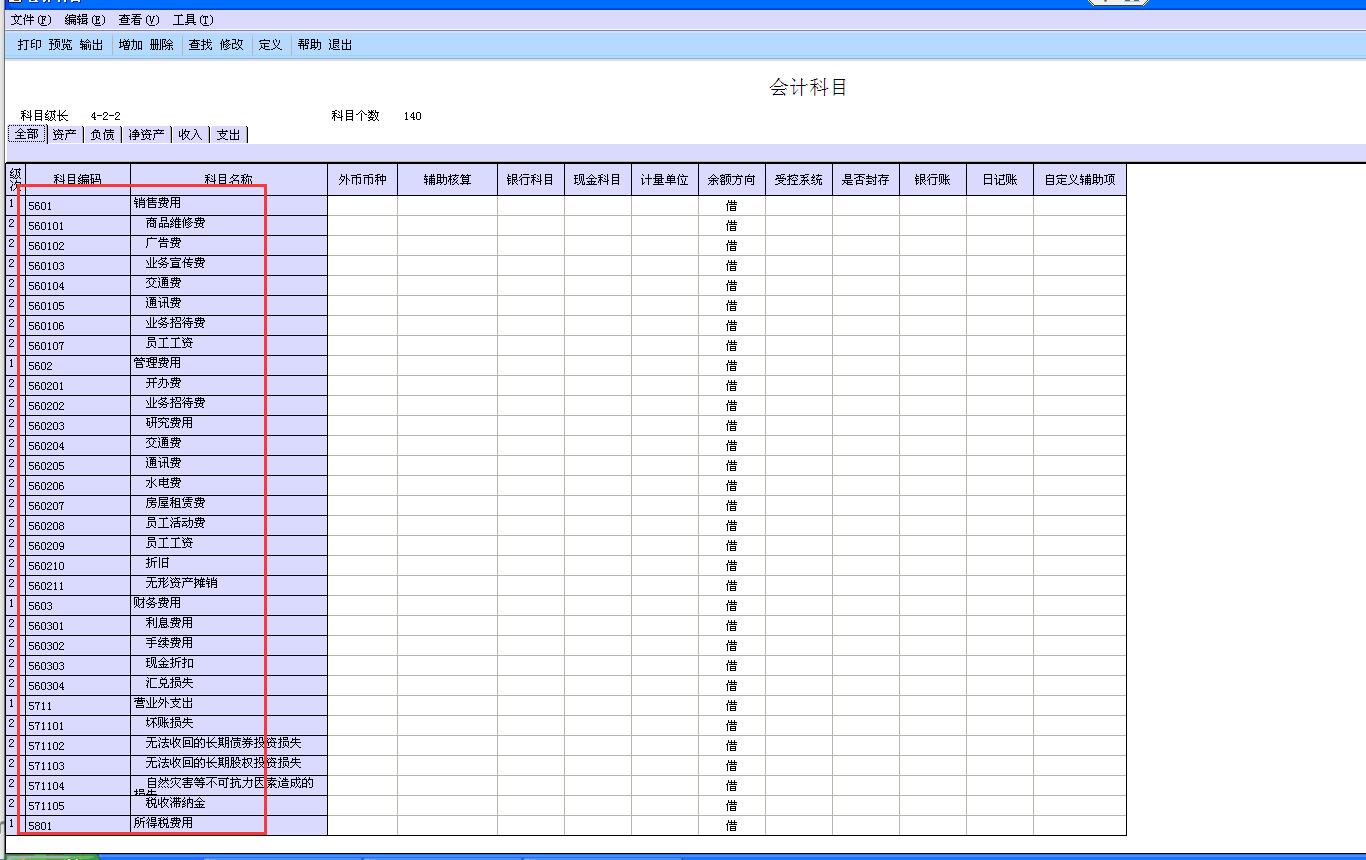Click the 银行账 column header
Image resolution: width=1366 pixels, height=860 pixels.
(932, 180)
